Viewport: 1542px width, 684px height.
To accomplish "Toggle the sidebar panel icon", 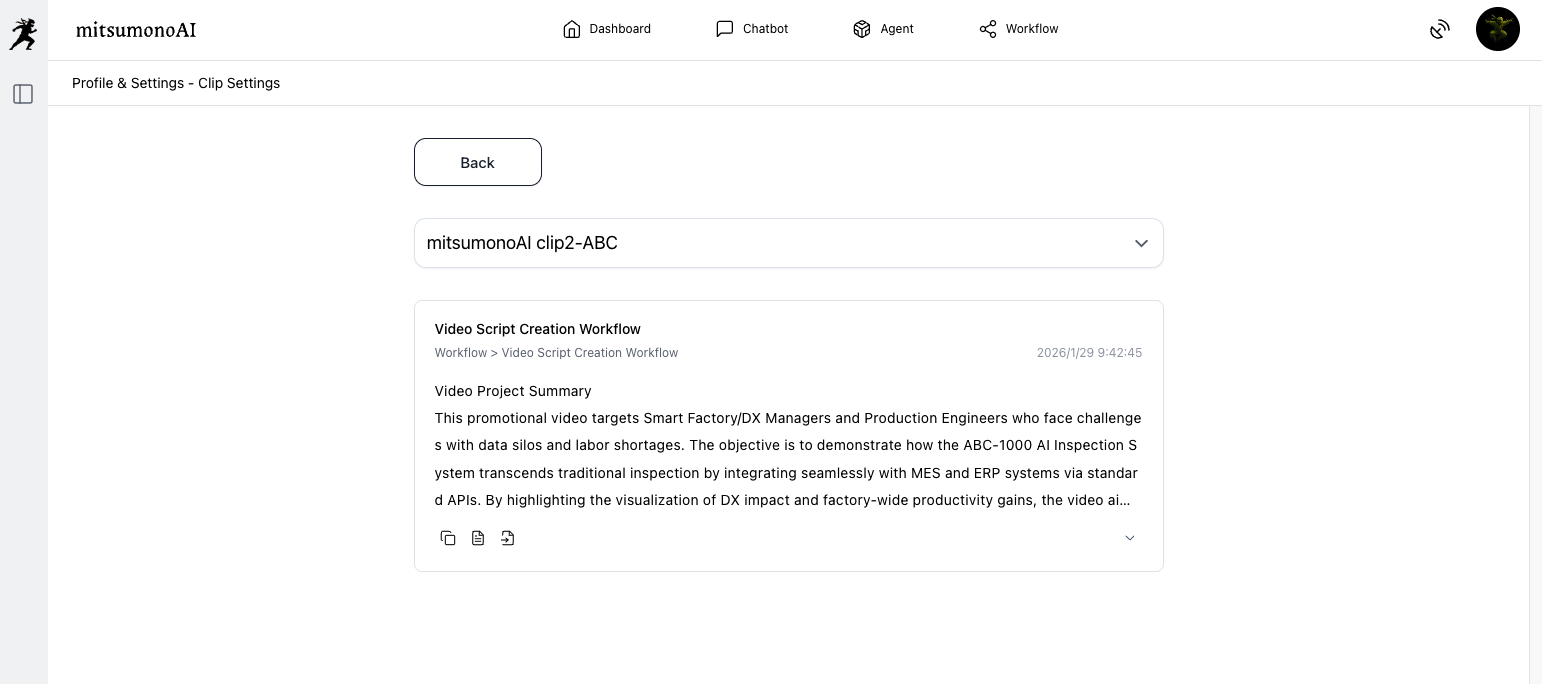I will 23,94.
